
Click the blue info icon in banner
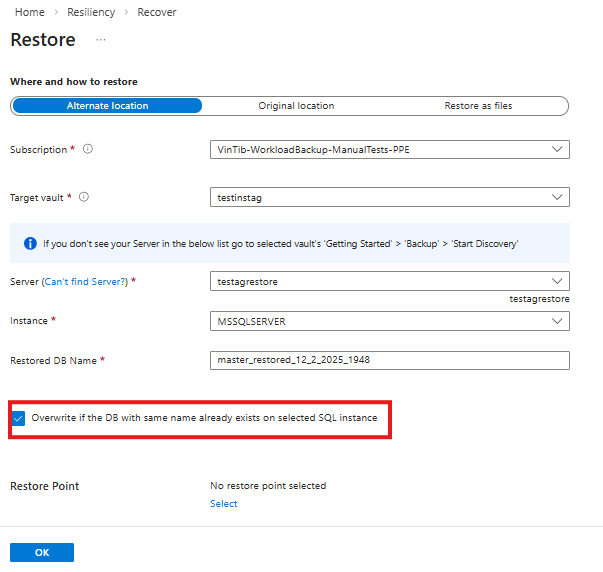pos(30,243)
